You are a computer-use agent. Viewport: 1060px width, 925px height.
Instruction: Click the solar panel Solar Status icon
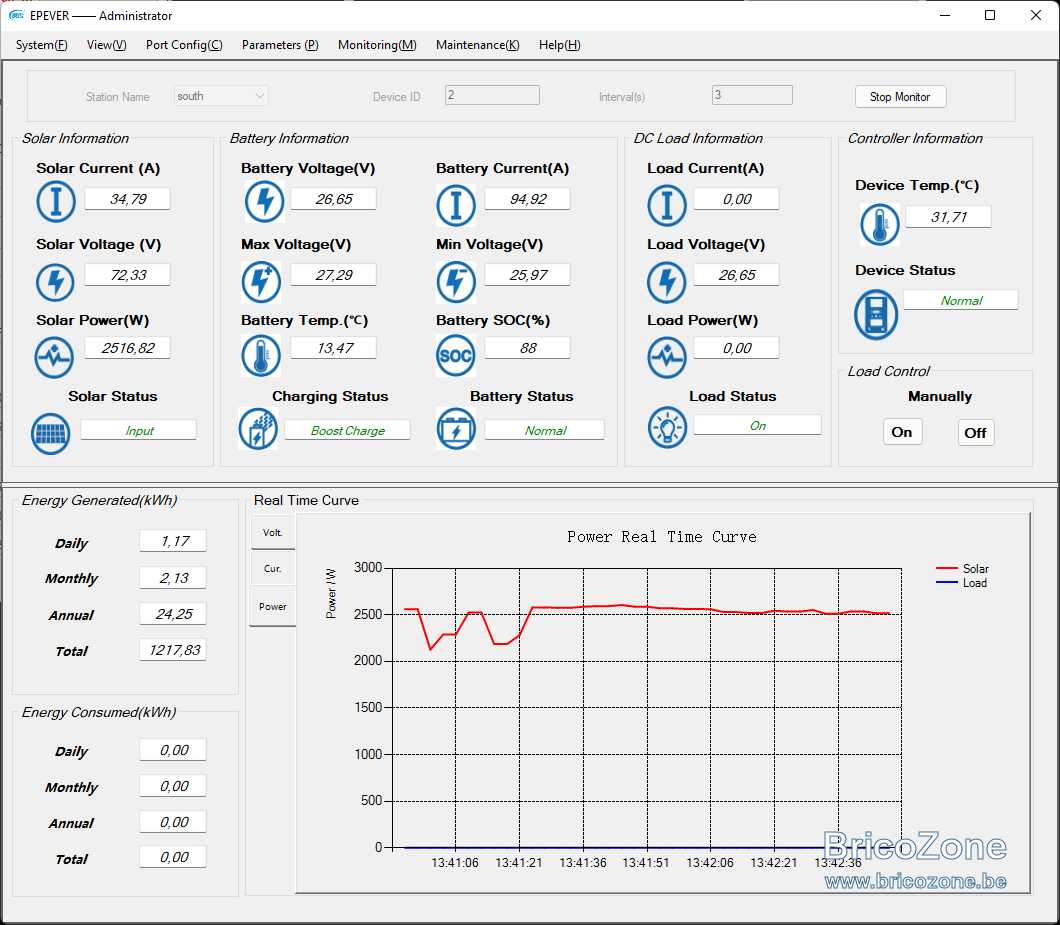(x=51, y=433)
